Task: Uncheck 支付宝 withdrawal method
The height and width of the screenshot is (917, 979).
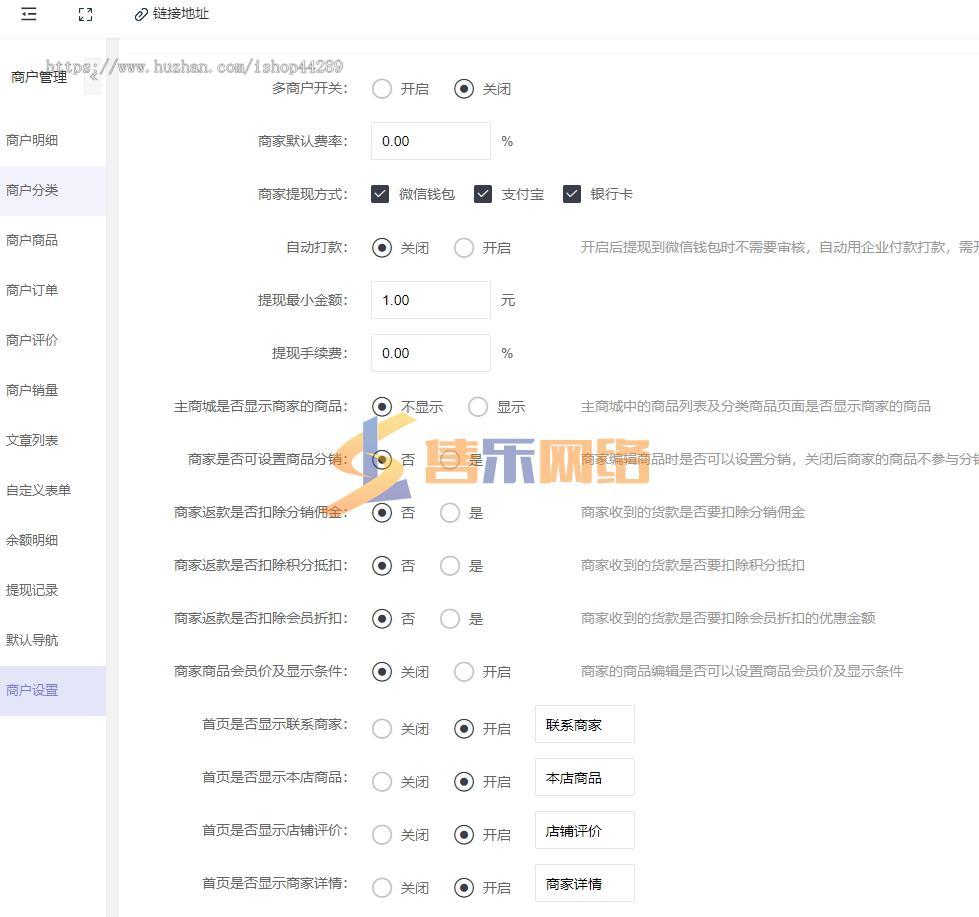Action: tap(483, 194)
